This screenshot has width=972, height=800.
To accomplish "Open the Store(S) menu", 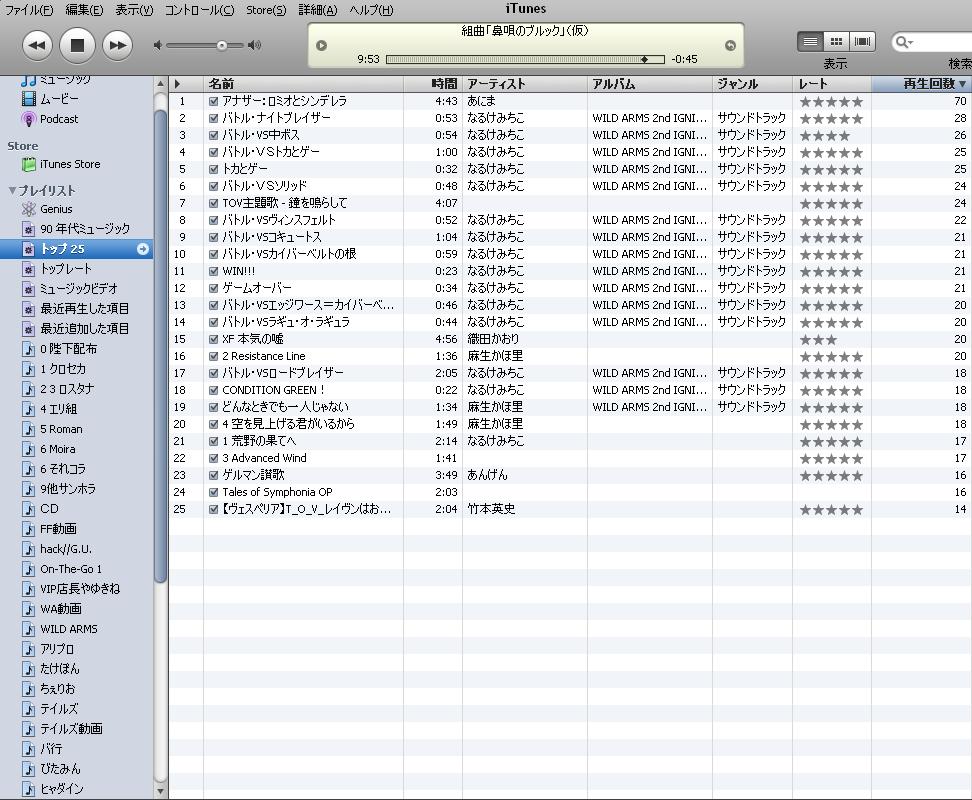I will point(266,10).
